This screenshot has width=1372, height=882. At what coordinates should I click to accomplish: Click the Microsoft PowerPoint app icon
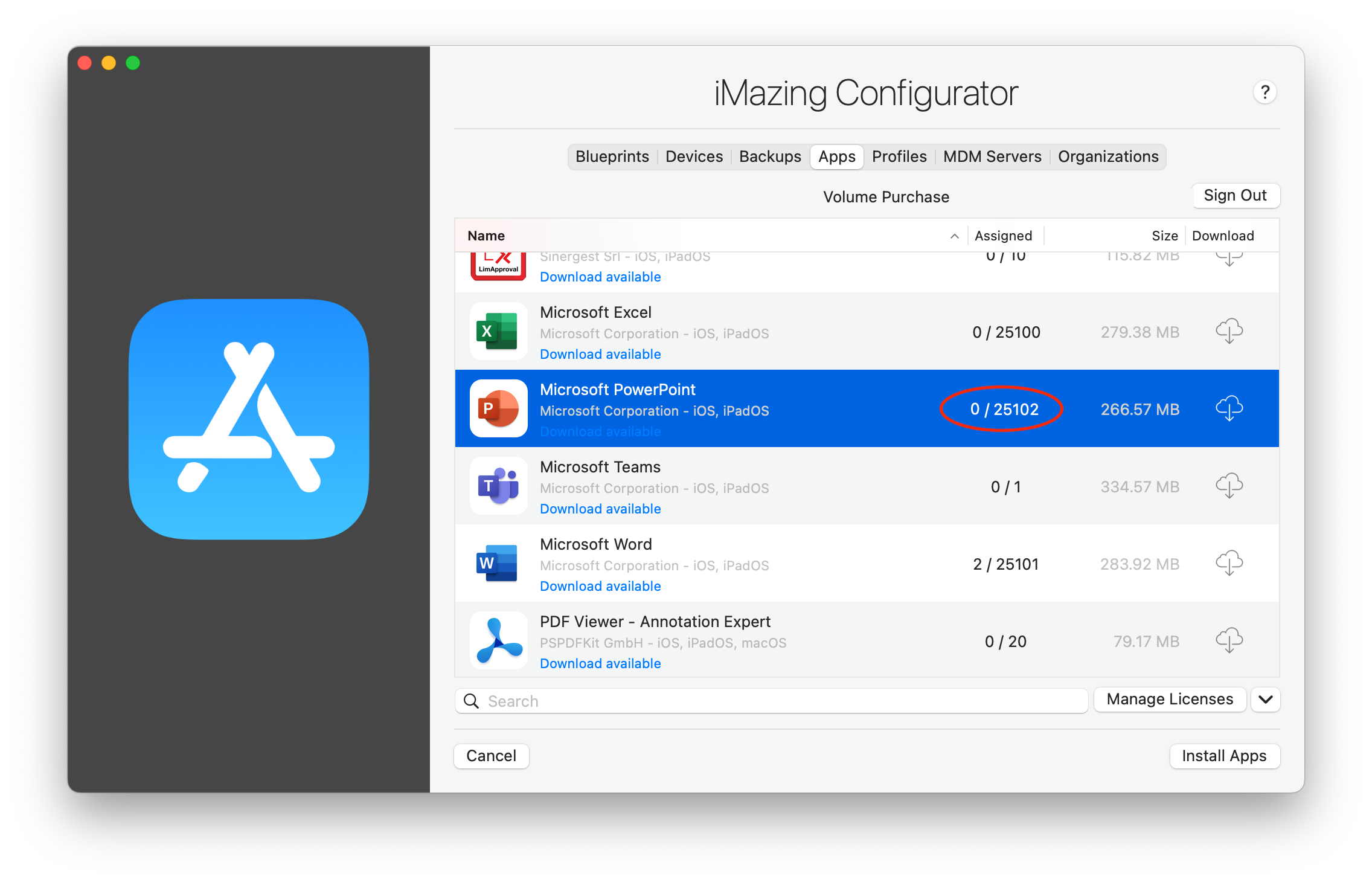pos(498,408)
